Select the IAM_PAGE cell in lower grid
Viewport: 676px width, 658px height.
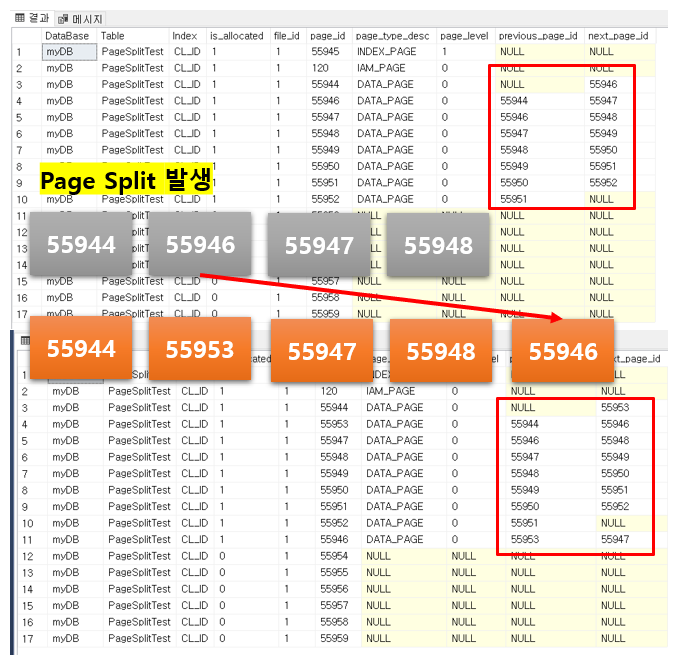coord(404,391)
